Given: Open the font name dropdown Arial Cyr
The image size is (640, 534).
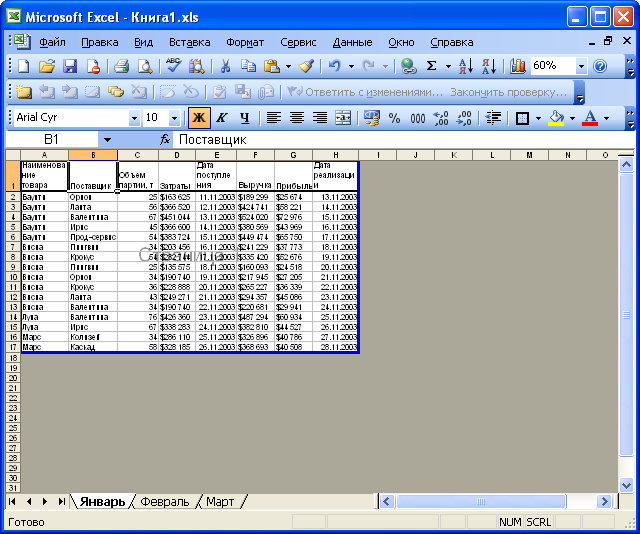Looking at the screenshot, I should pos(134,118).
